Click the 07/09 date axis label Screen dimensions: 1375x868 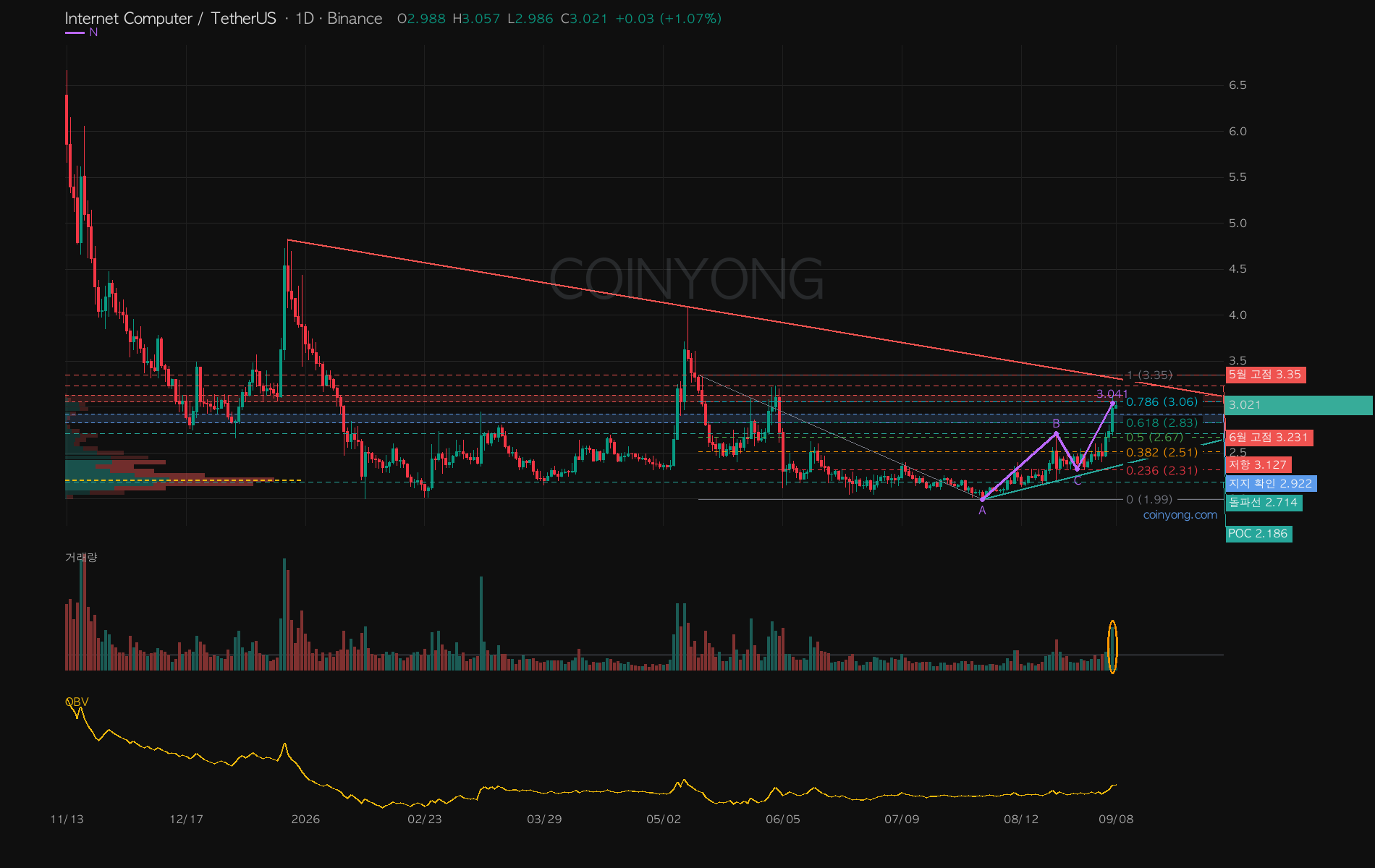tap(902, 820)
